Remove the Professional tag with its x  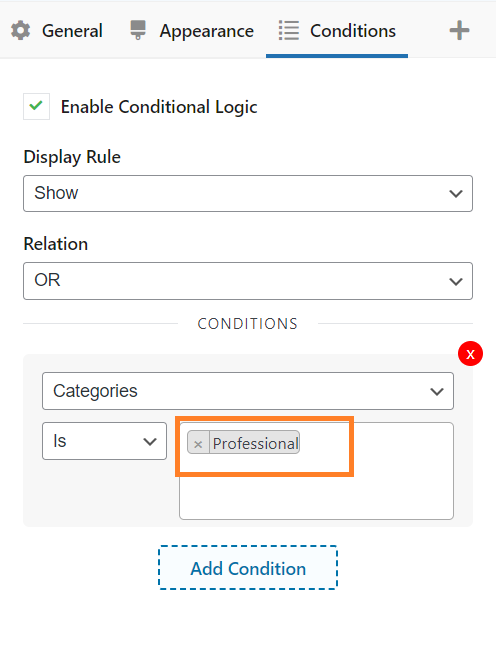[x=198, y=444]
